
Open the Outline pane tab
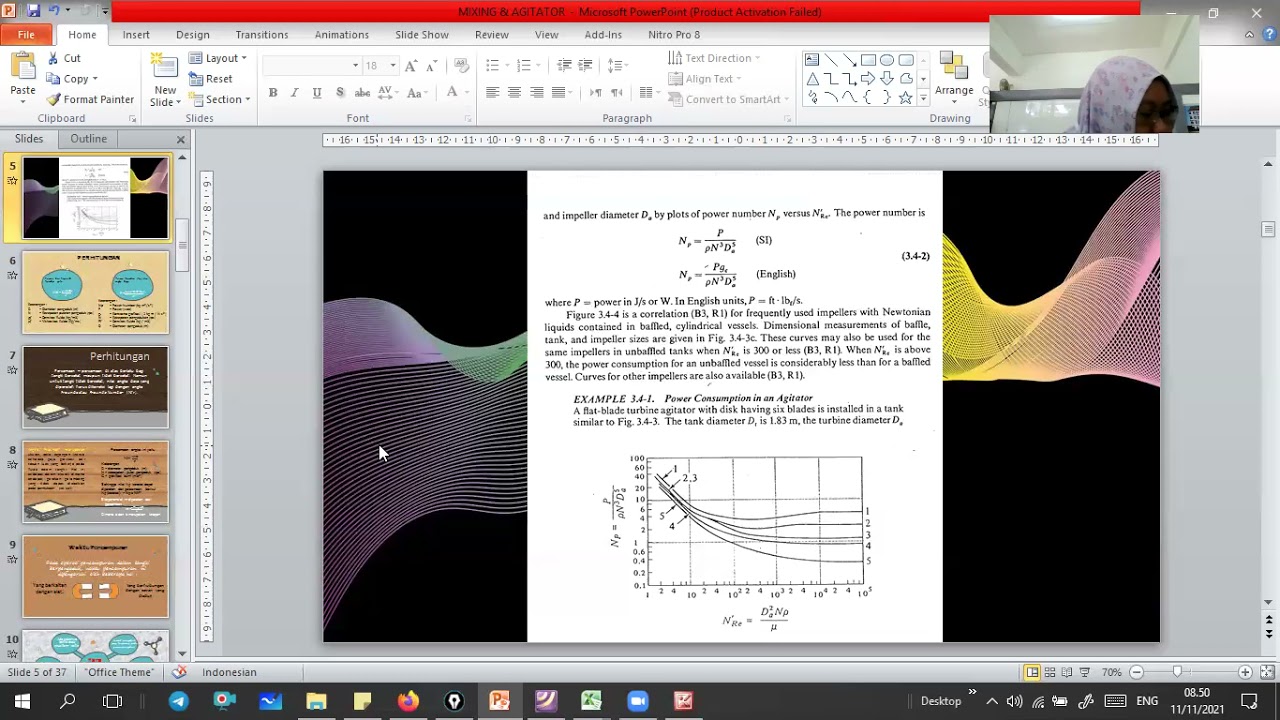tap(88, 139)
